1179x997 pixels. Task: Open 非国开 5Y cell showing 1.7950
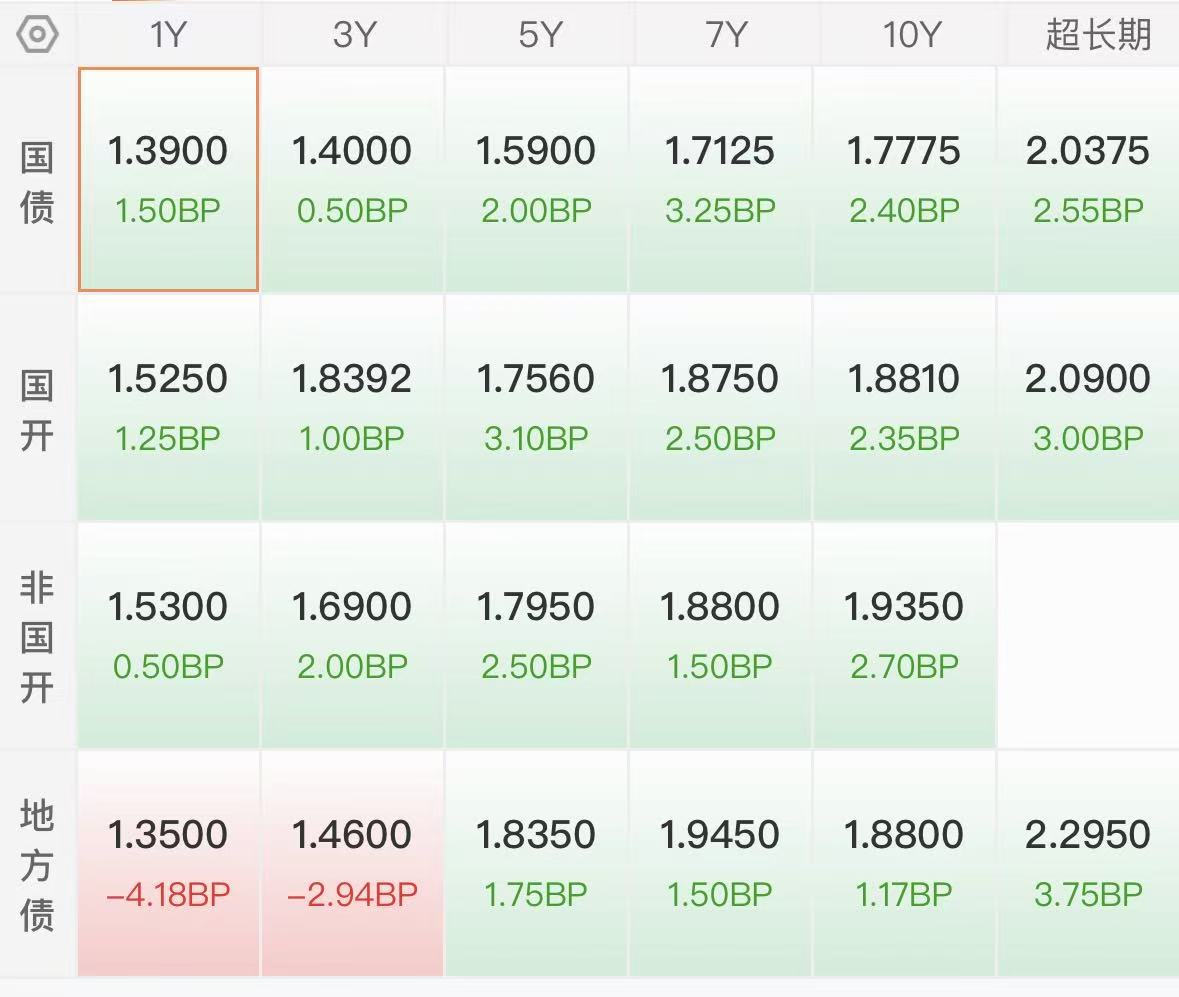pyautogui.click(x=536, y=635)
